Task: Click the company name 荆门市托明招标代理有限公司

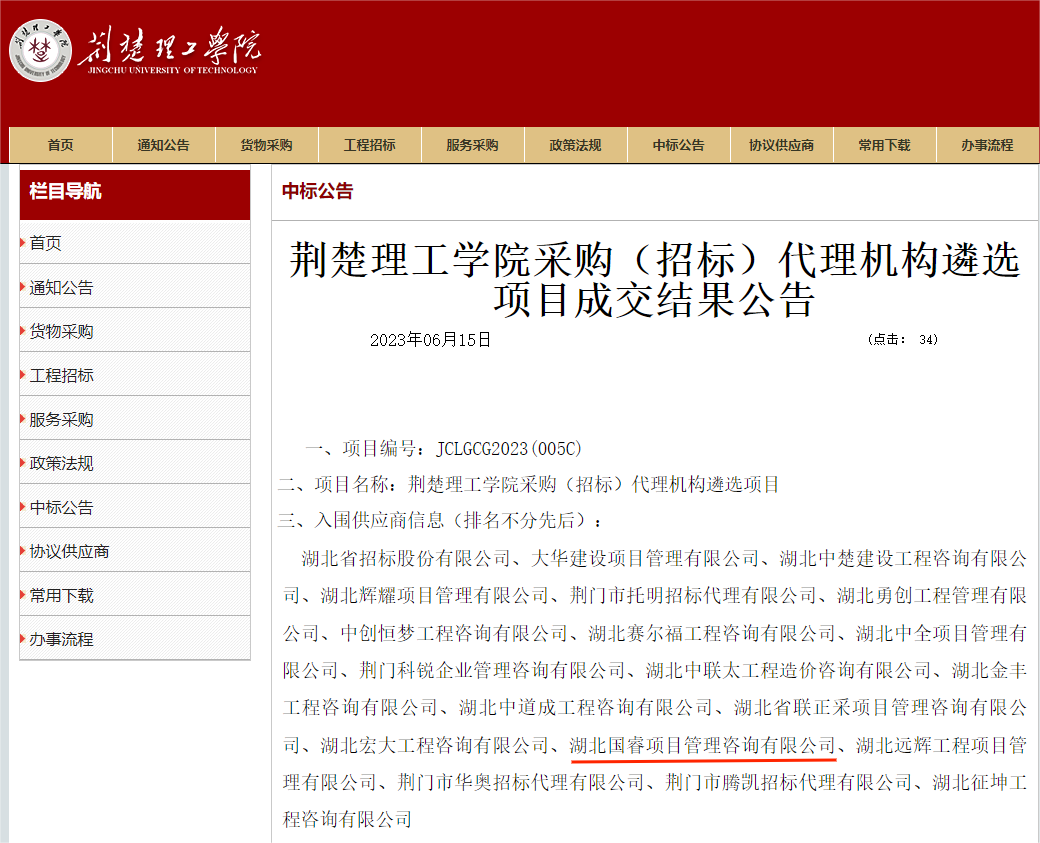Action: point(693,596)
